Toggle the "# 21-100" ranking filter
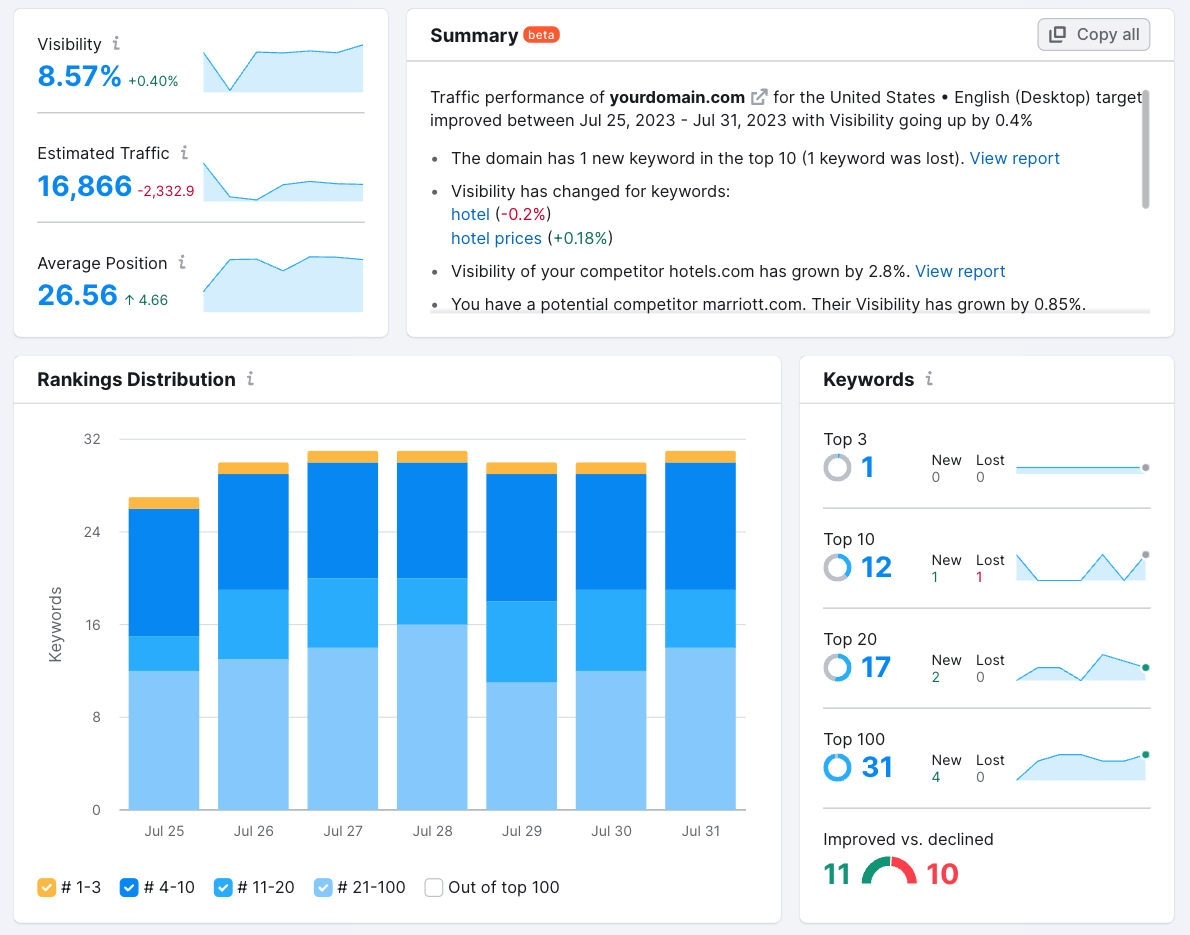 coord(324,887)
